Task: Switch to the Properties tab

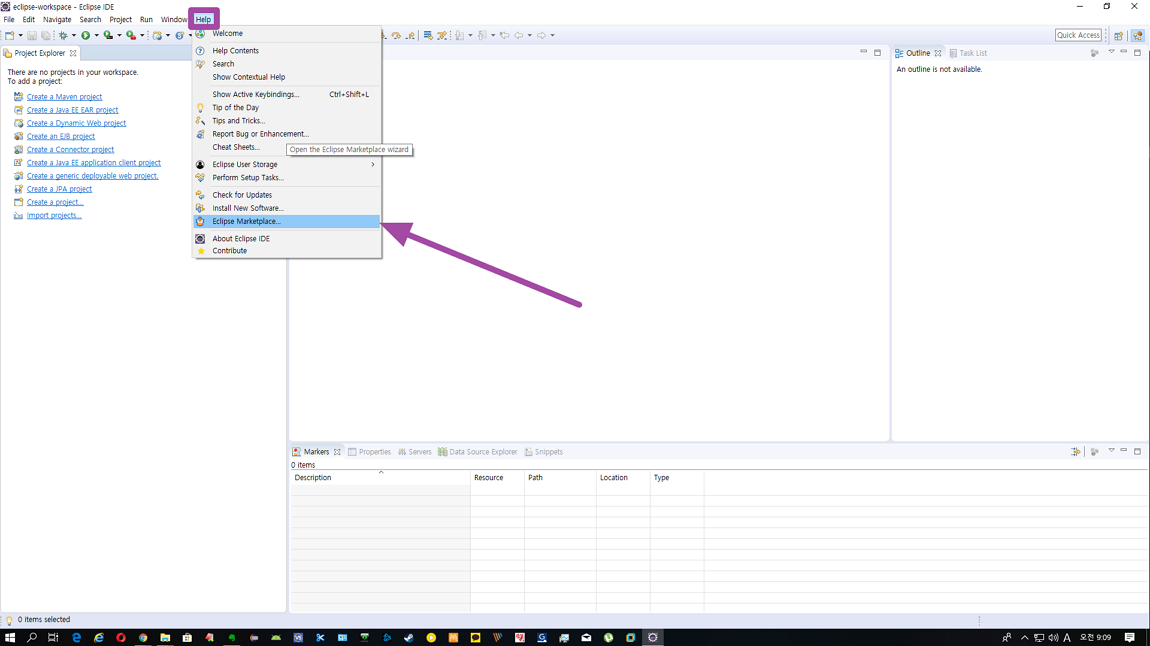Action: [369, 452]
